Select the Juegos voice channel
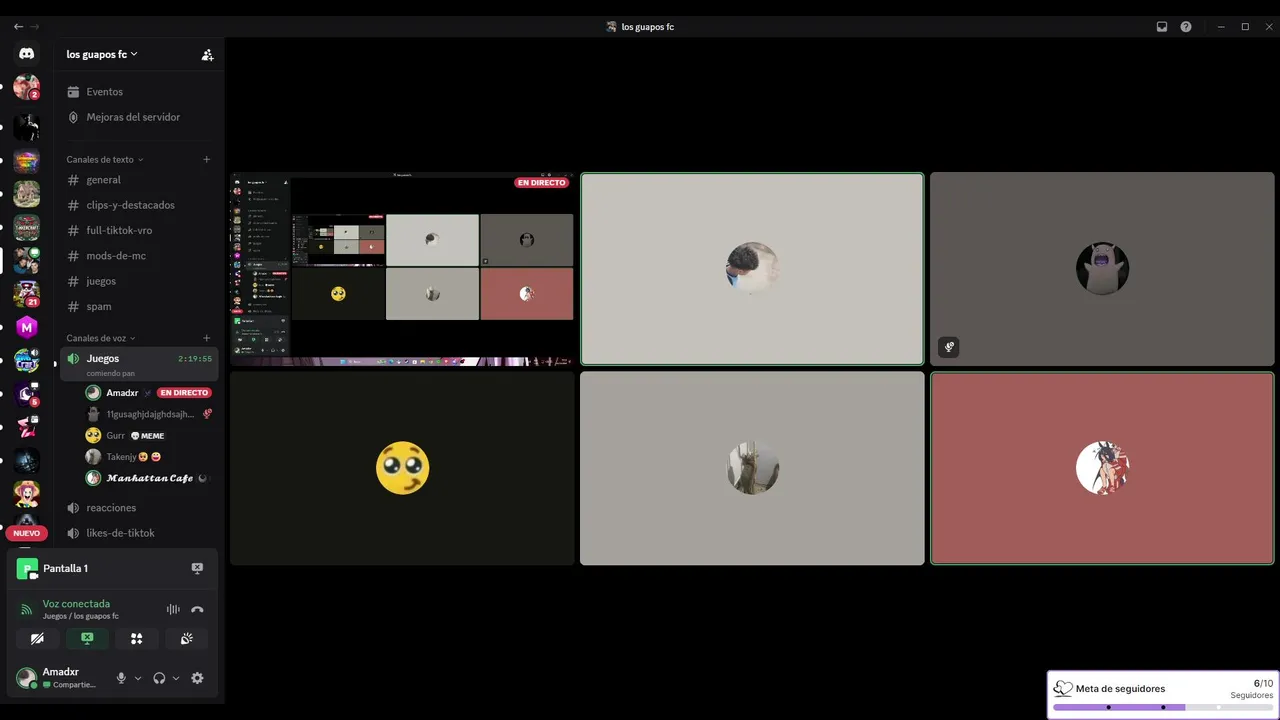The image size is (1280, 720). pyautogui.click(x=139, y=364)
